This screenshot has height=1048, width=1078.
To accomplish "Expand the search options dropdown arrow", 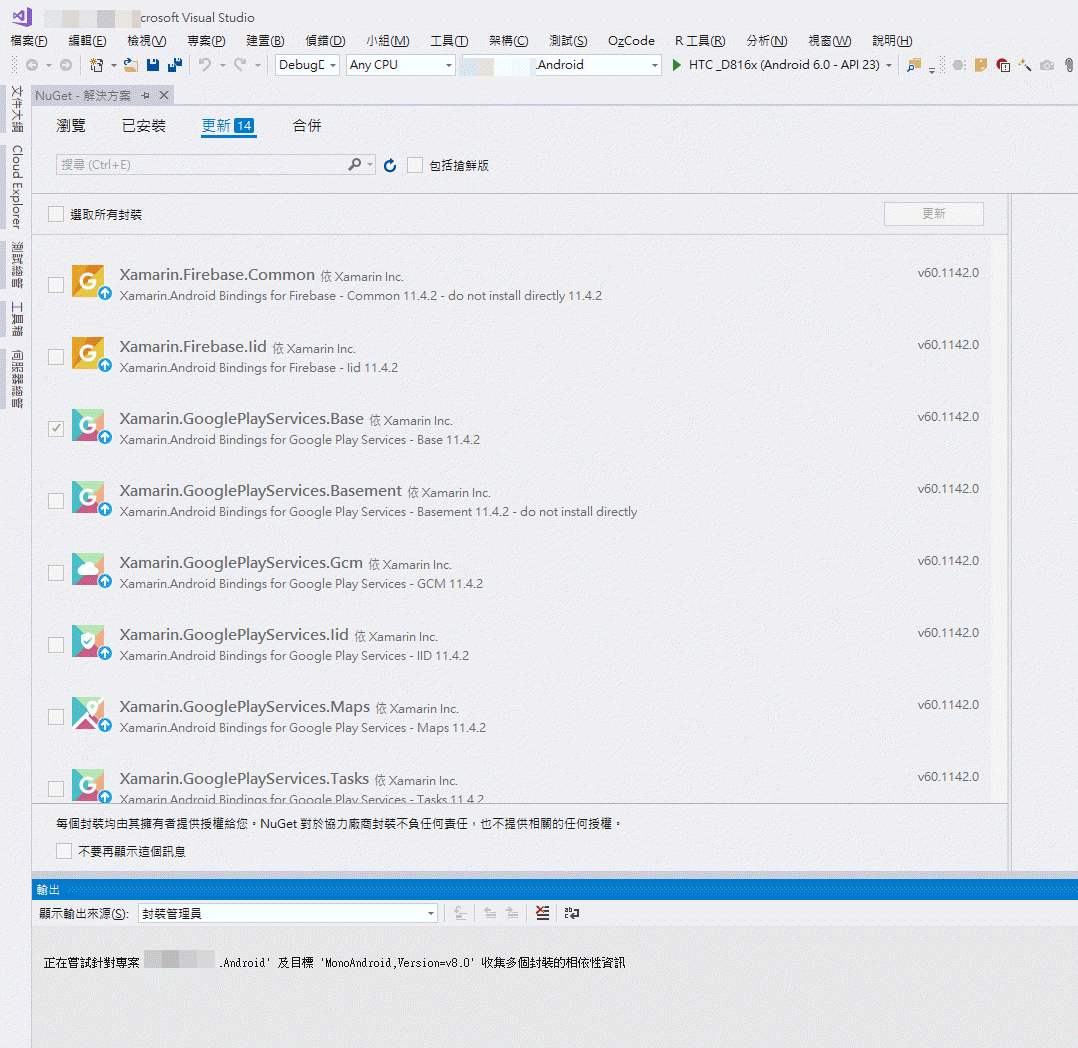I will [x=370, y=164].
